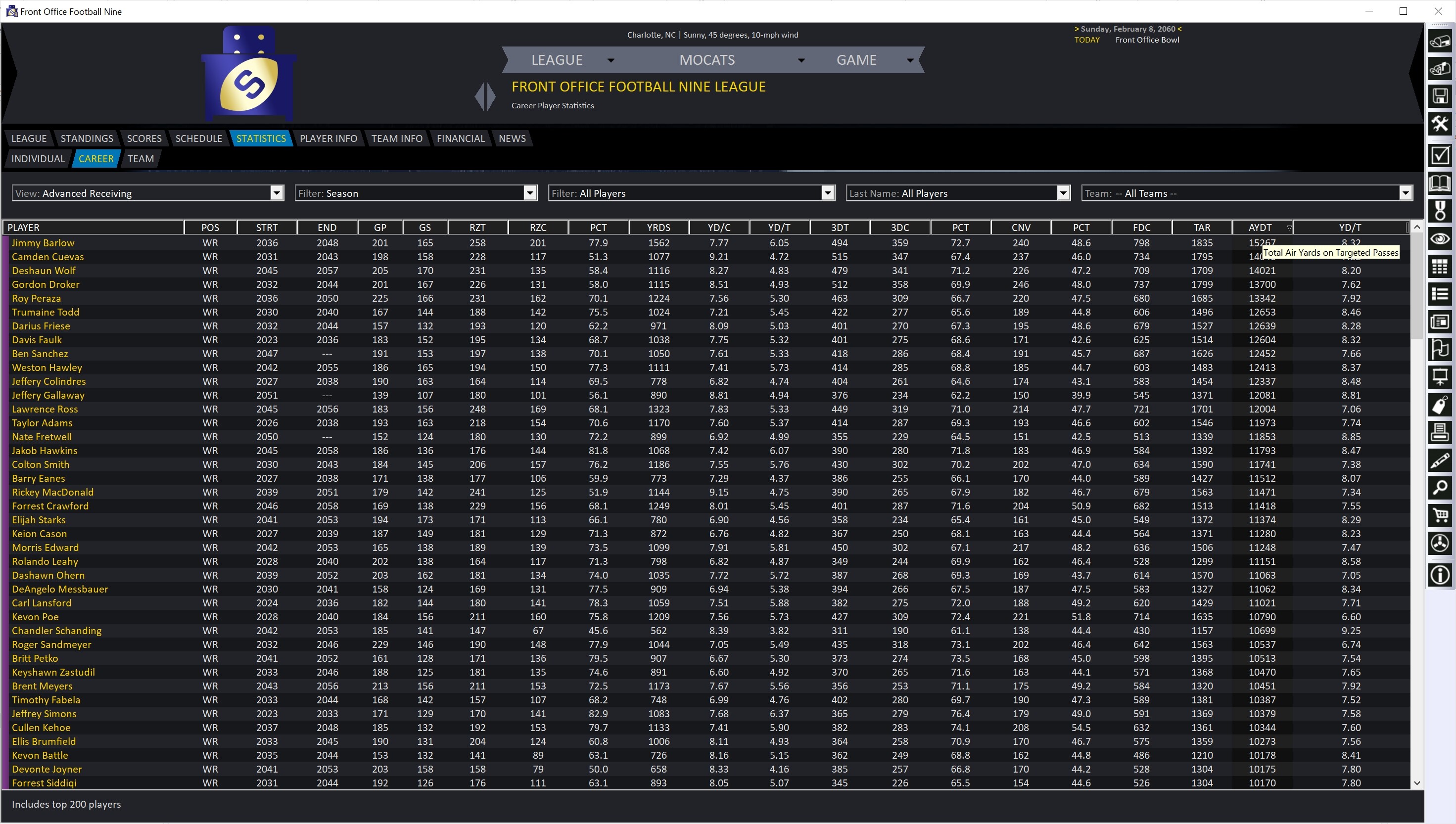
Task: Select the tools/utilities wrench icon on sidebar
Action: 1441,124
